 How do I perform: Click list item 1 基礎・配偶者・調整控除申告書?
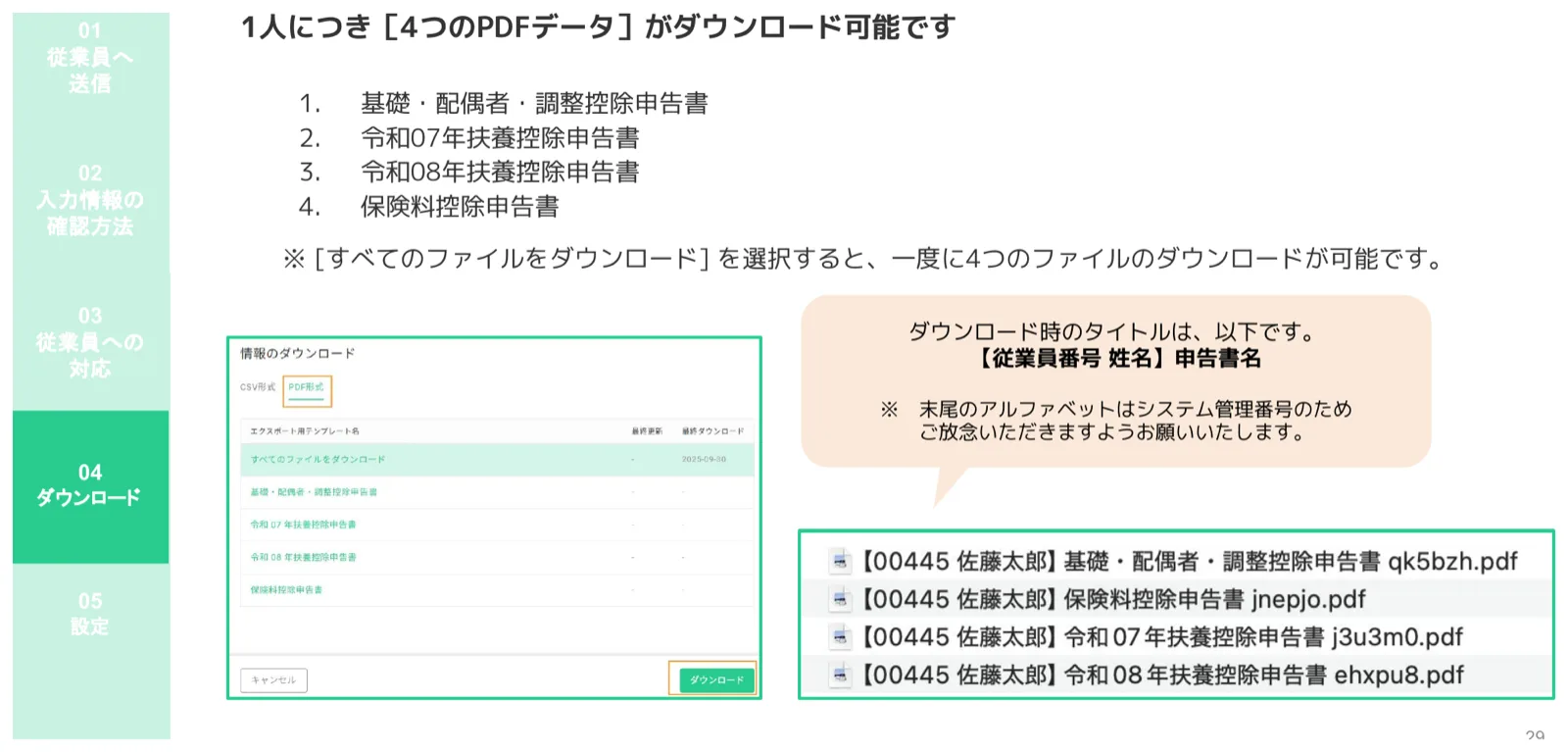coord(534,103)
